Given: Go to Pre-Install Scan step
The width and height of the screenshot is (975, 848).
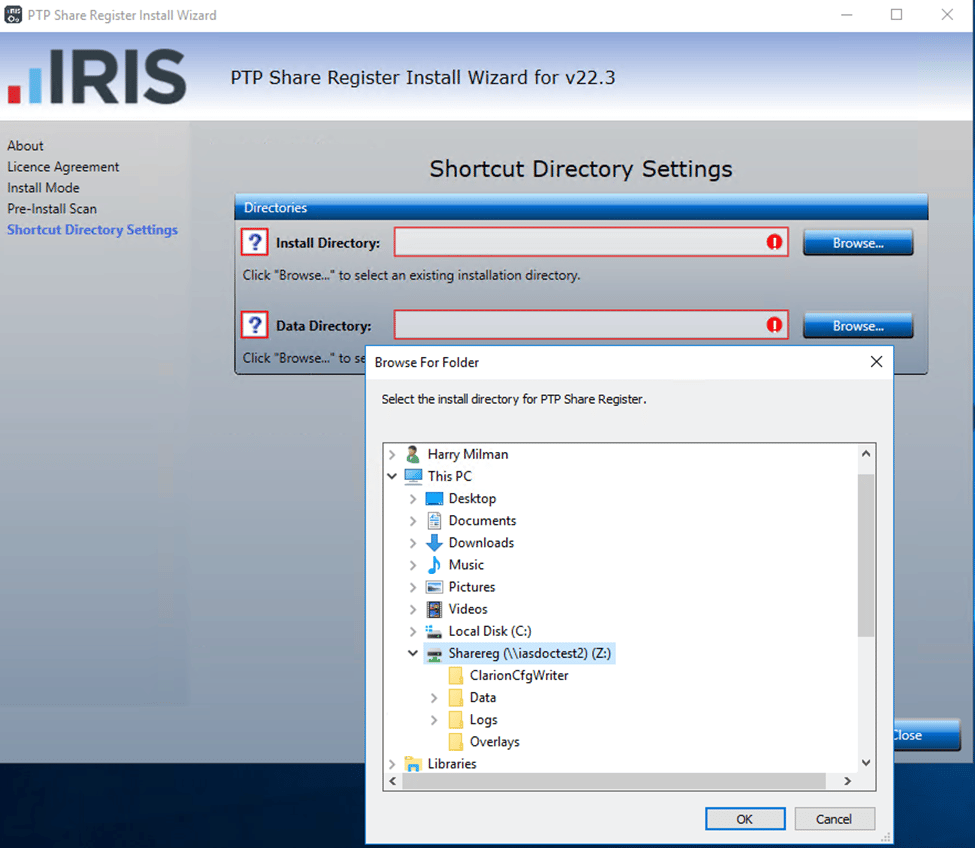Looking at the screenshot, I should pos(52,209).
